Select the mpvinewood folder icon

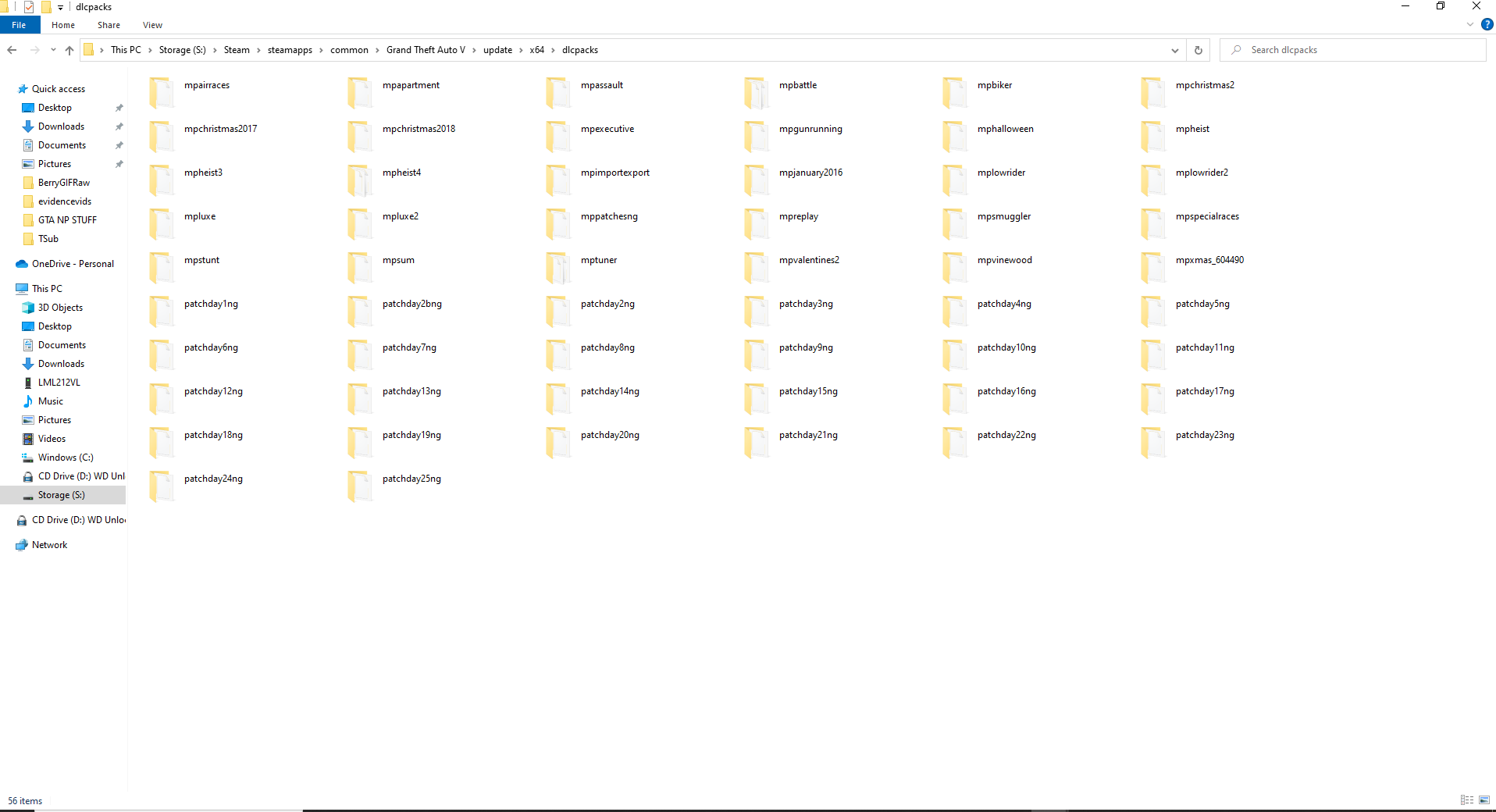[955, 267]
